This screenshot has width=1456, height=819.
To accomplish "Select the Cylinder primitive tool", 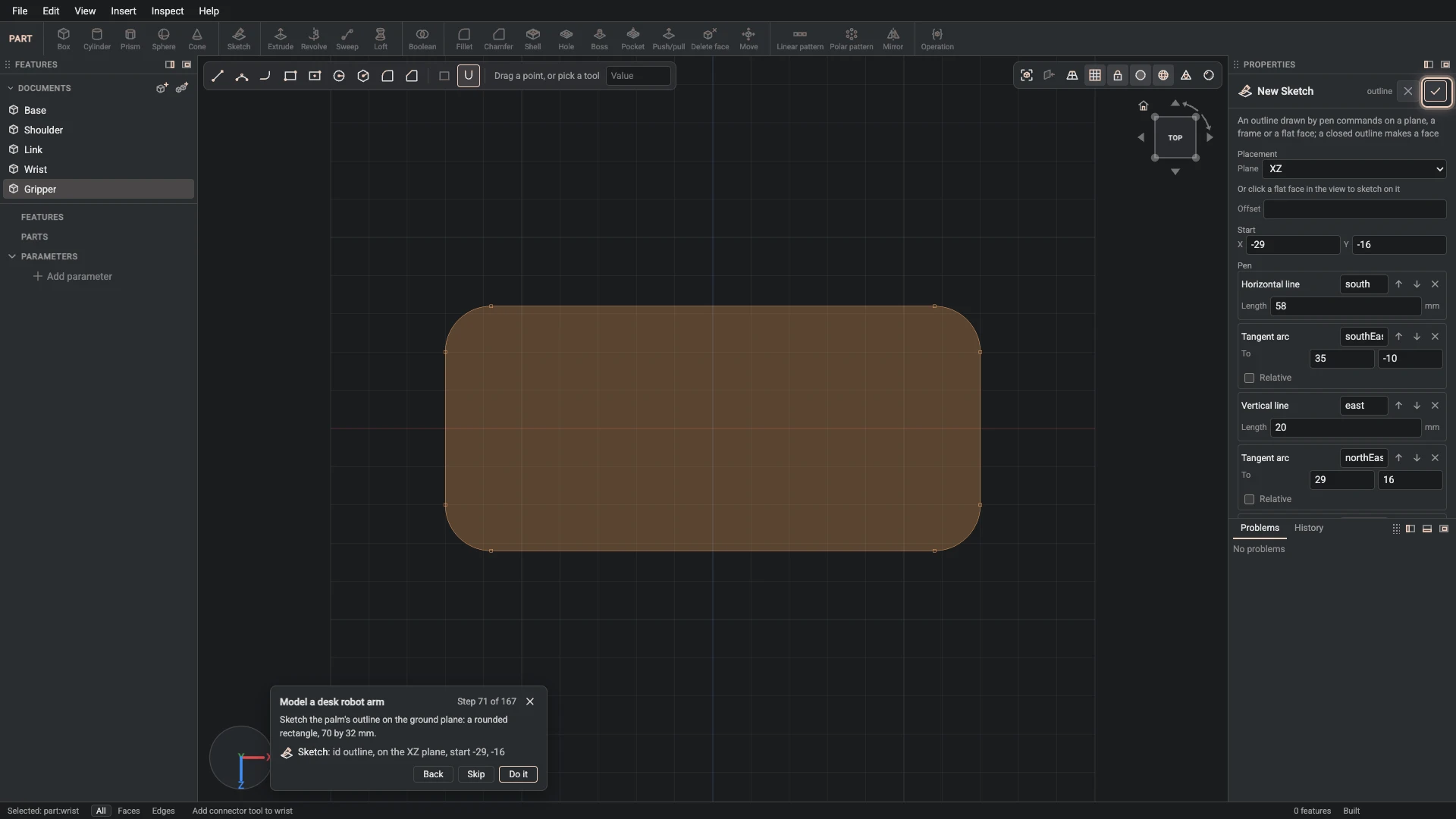I will 97,39.
